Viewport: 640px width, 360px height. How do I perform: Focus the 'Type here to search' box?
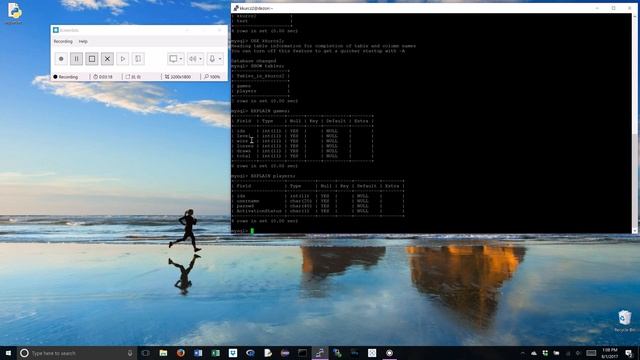click(78, 353)
